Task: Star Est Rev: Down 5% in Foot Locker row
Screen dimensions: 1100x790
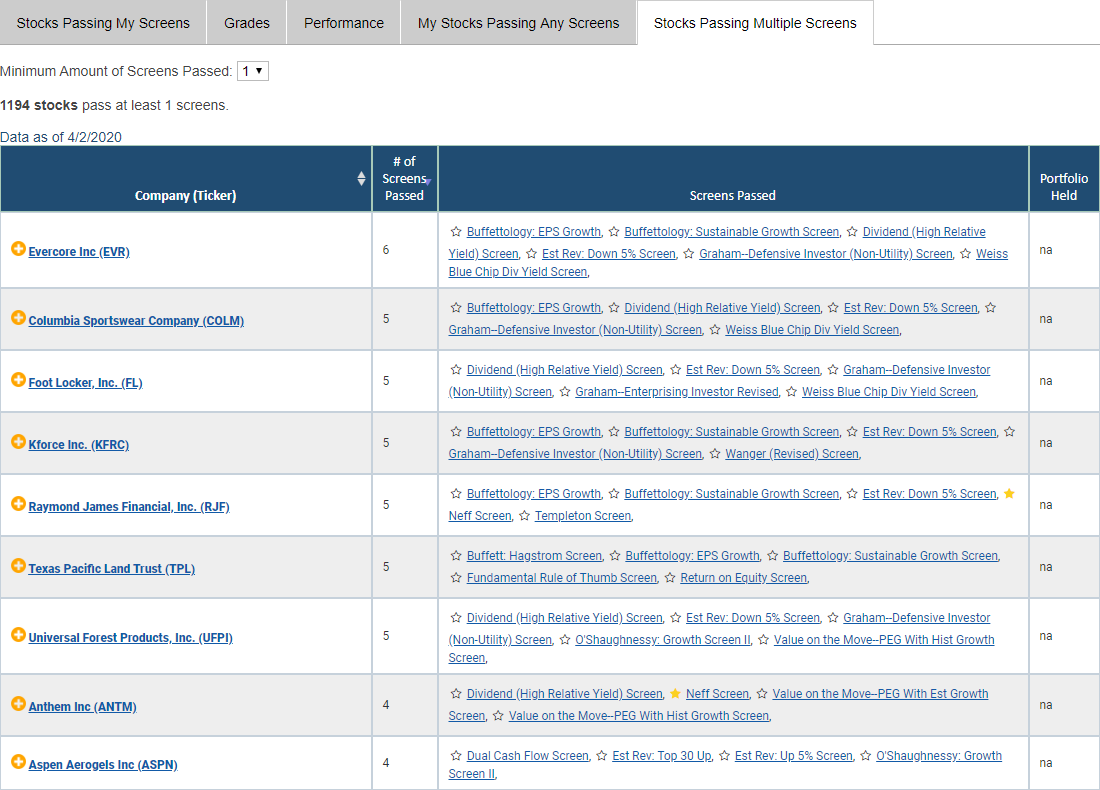Action: (x=676, y=370)
